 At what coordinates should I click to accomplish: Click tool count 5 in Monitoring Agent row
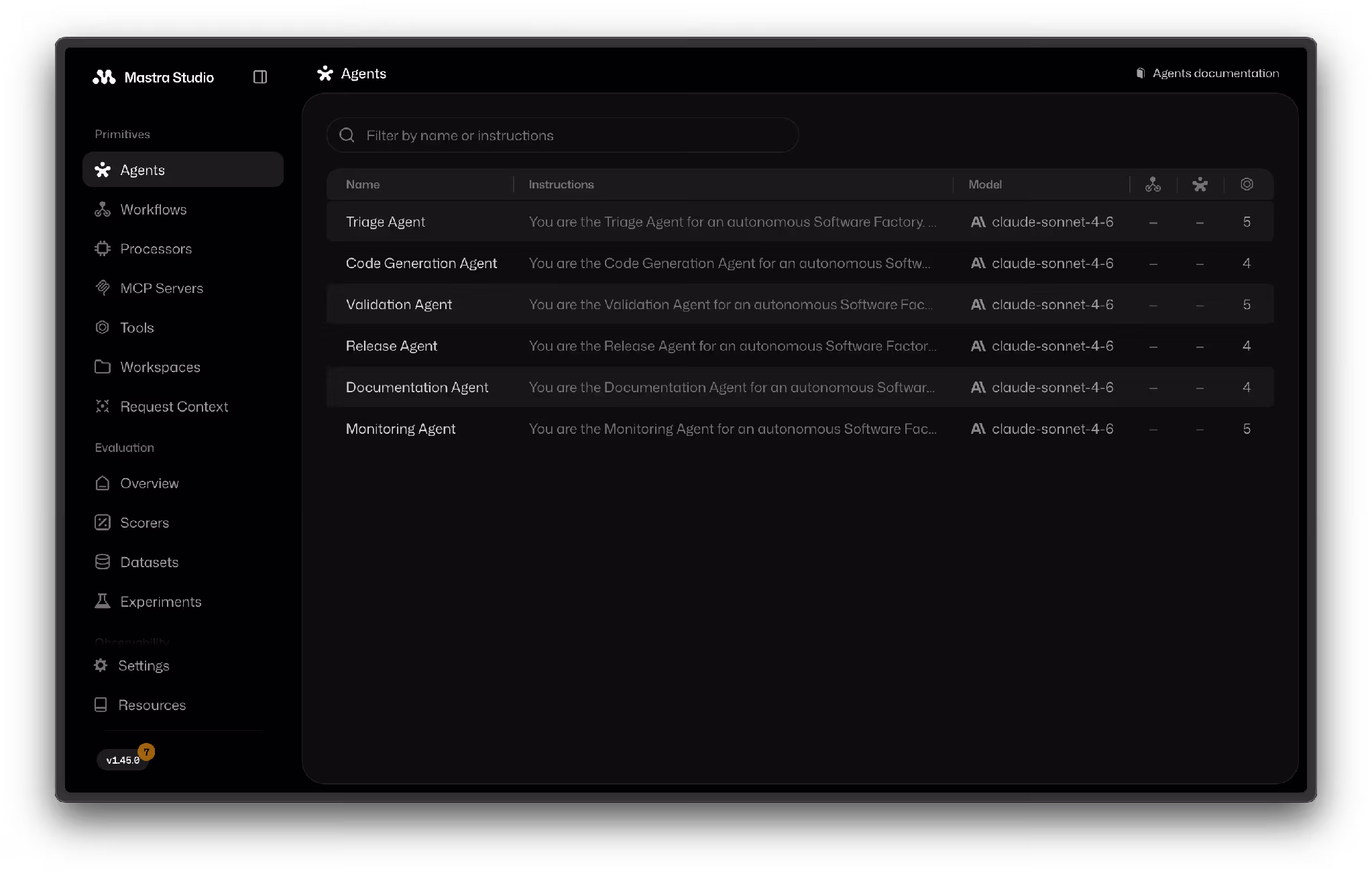tap(1247, 429)
